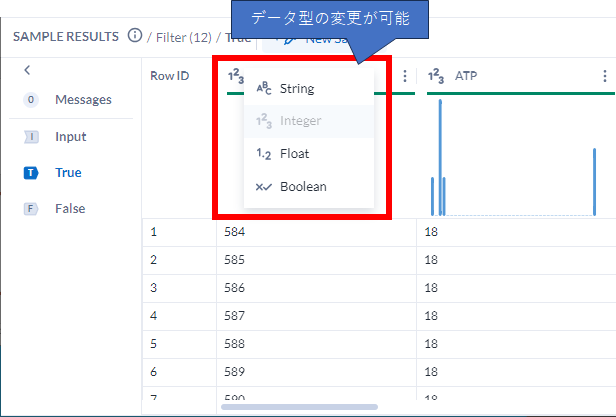
Task: Click the grayed Integer type option
Action: click(300, 121)
